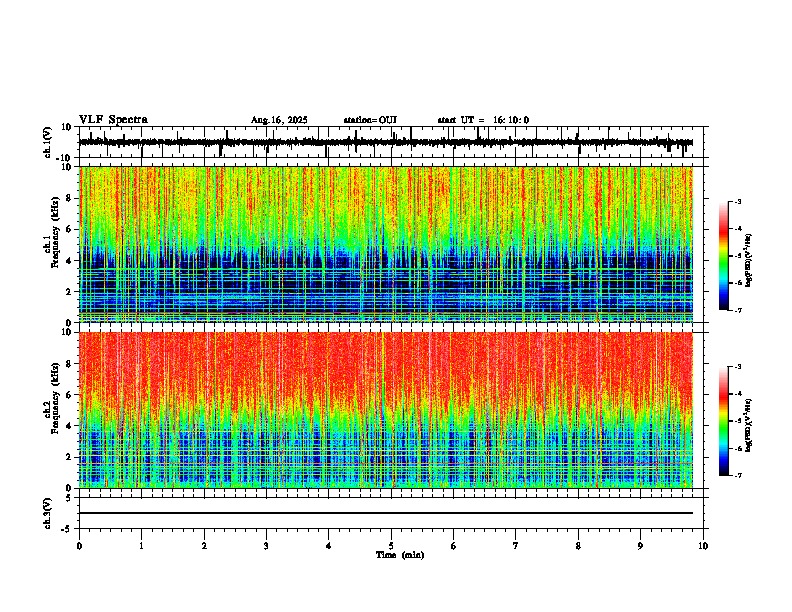
Task: Click time axis tick label '9'
Action: coord(640,546)
